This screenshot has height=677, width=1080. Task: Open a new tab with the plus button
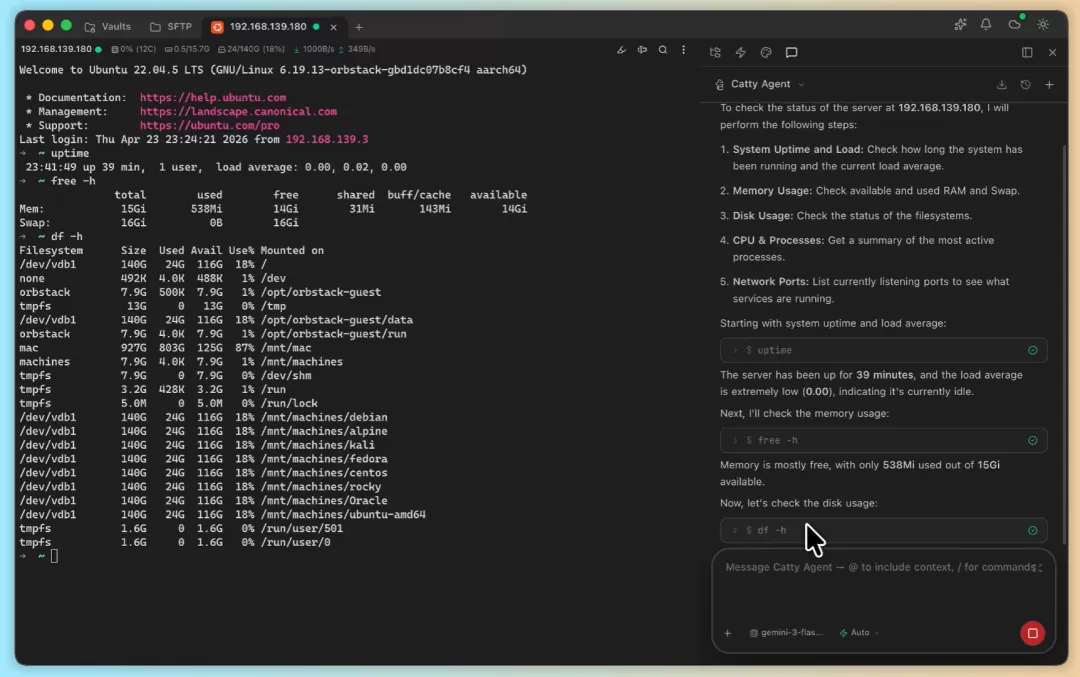click(359, 27)
